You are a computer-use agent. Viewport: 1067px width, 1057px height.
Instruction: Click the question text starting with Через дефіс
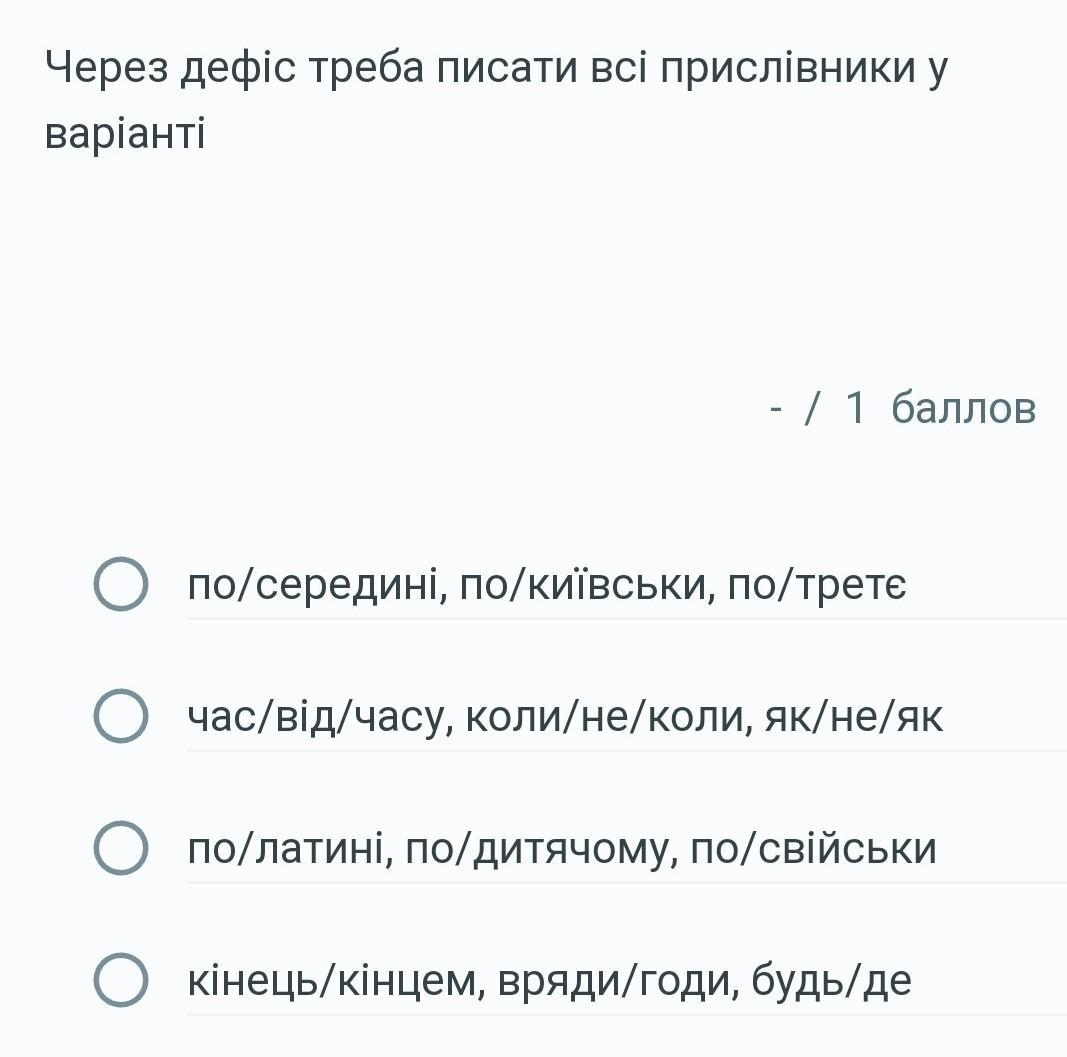pyautogui.click(x=496, y=69)
